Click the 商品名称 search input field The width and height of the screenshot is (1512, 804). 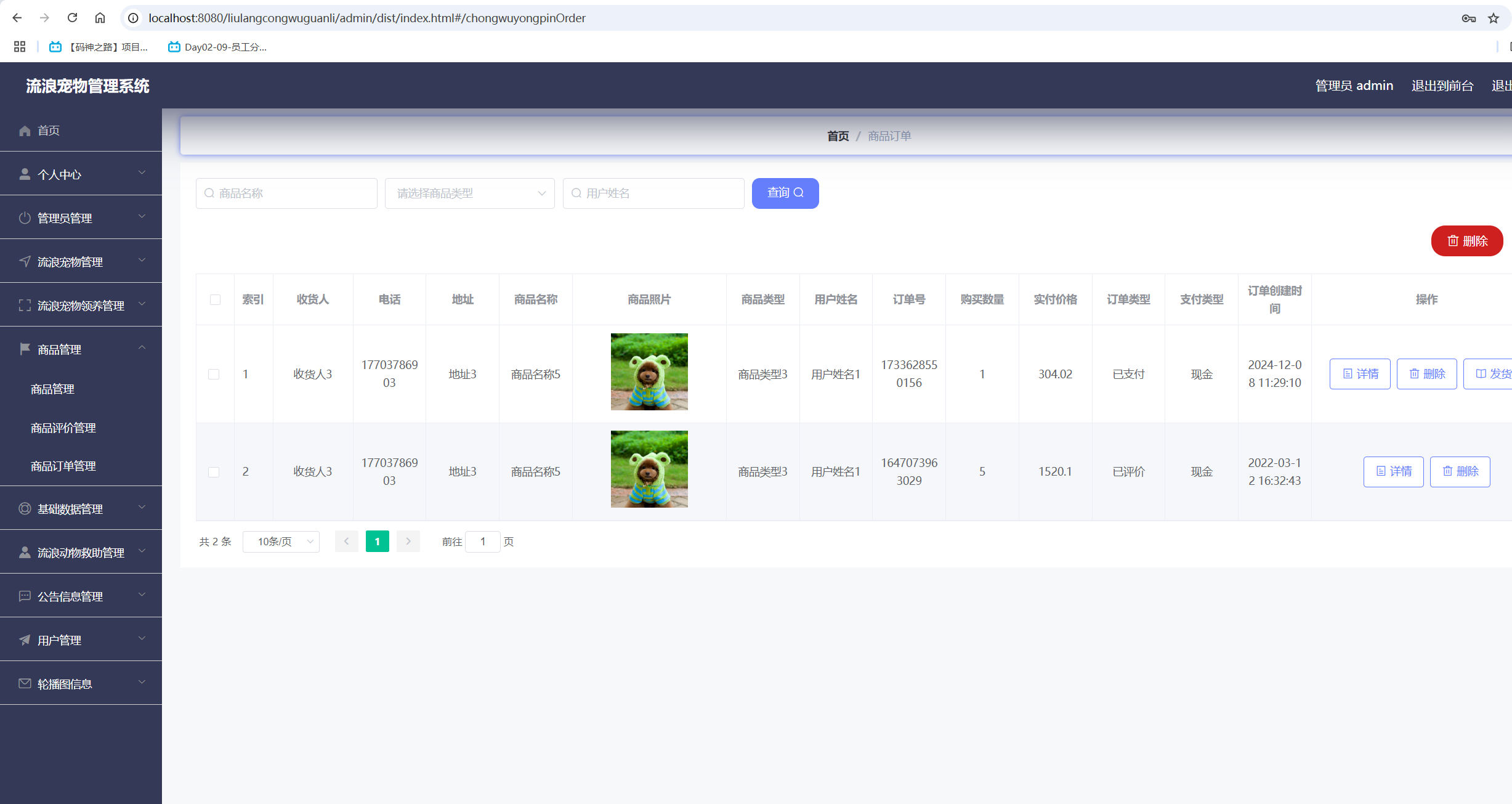coord(287,193)
